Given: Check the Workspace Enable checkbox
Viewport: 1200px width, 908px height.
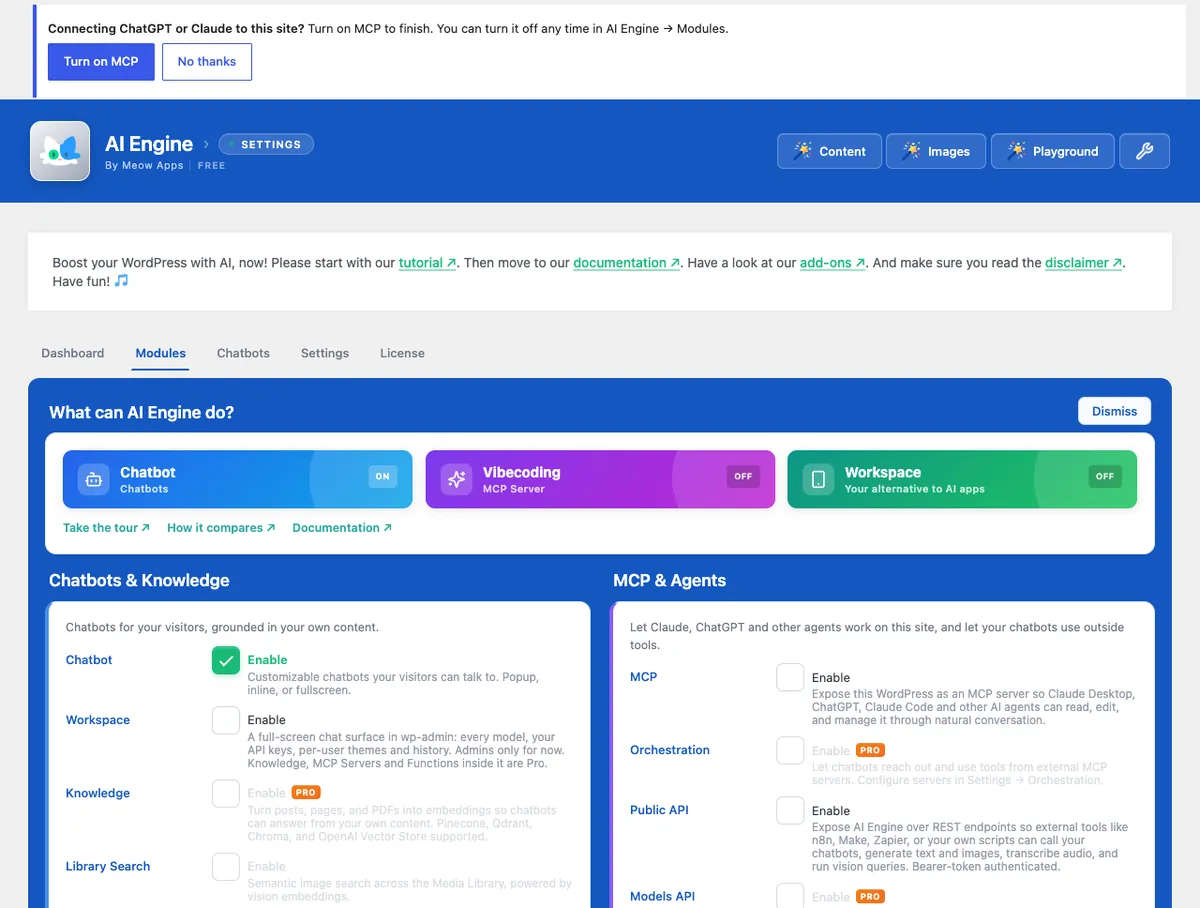Looking at the screenshot, I should tap(226, 720).
